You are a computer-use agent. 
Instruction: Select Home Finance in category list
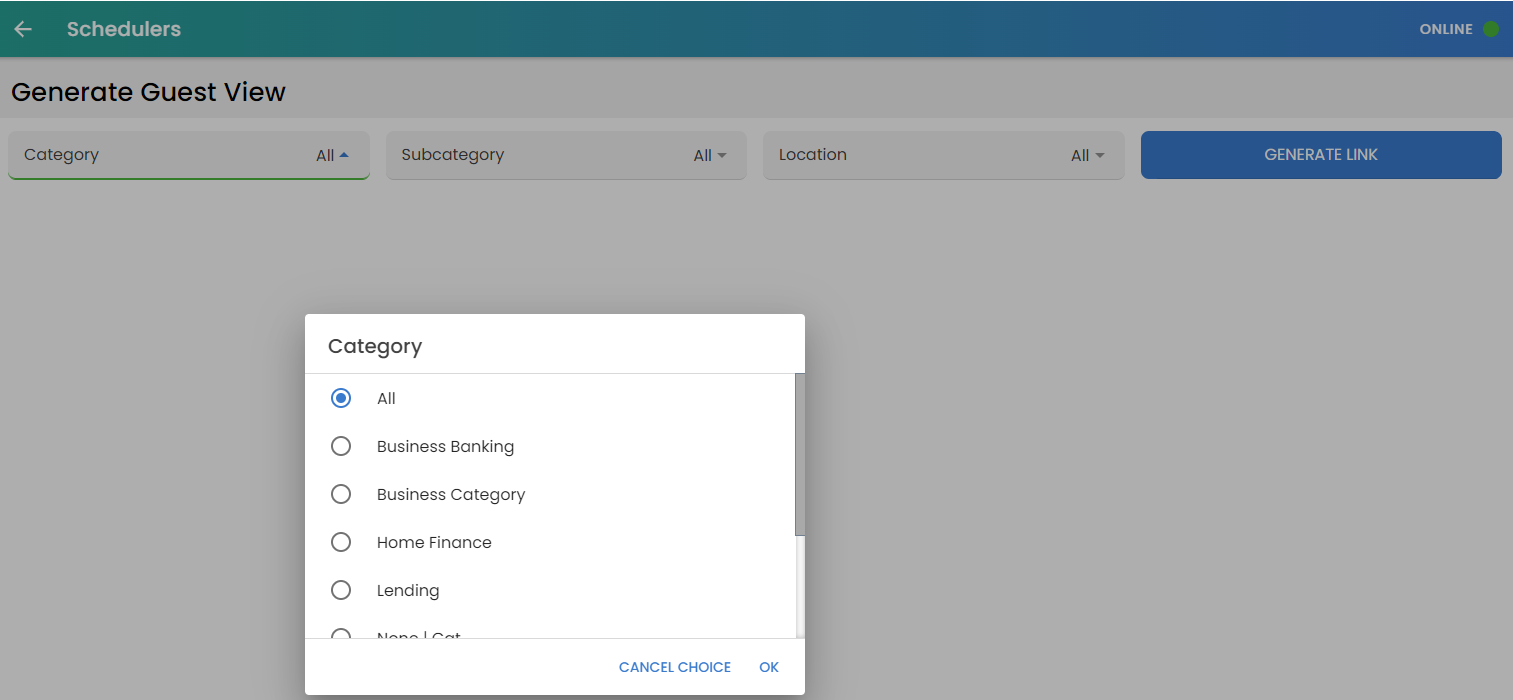[x=341, y=542]
